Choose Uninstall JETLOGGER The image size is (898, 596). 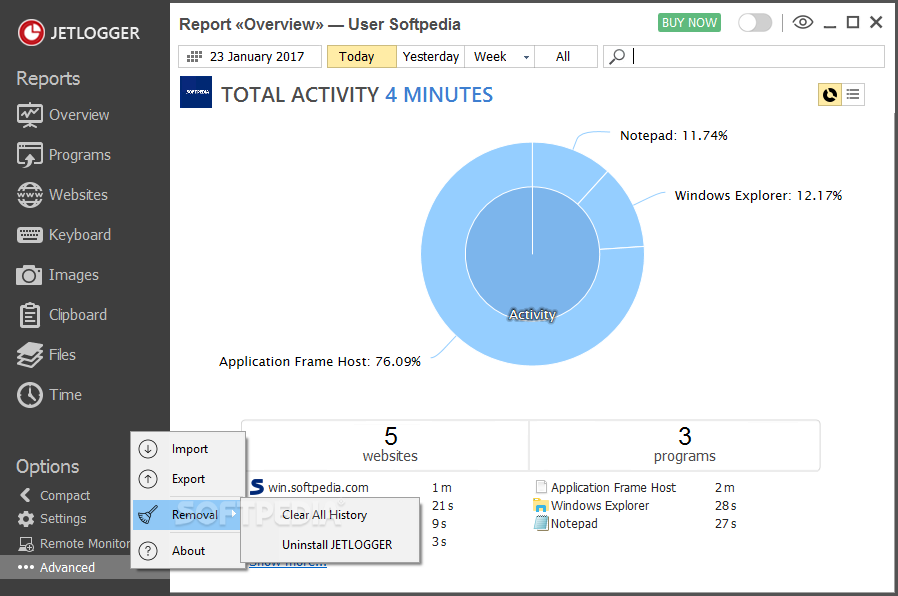(330, 544)
